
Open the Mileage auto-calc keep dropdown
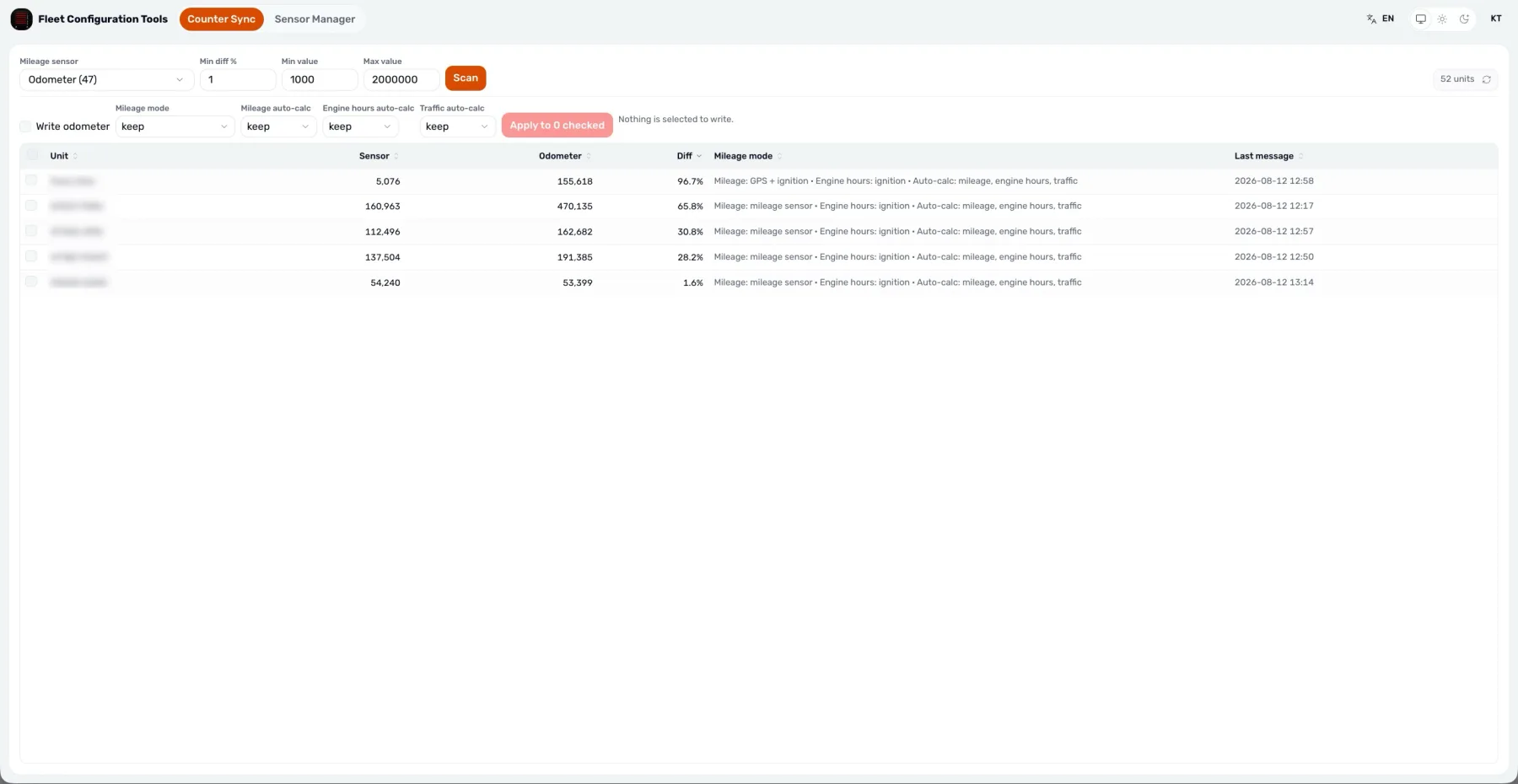click(x=278, y=126)
